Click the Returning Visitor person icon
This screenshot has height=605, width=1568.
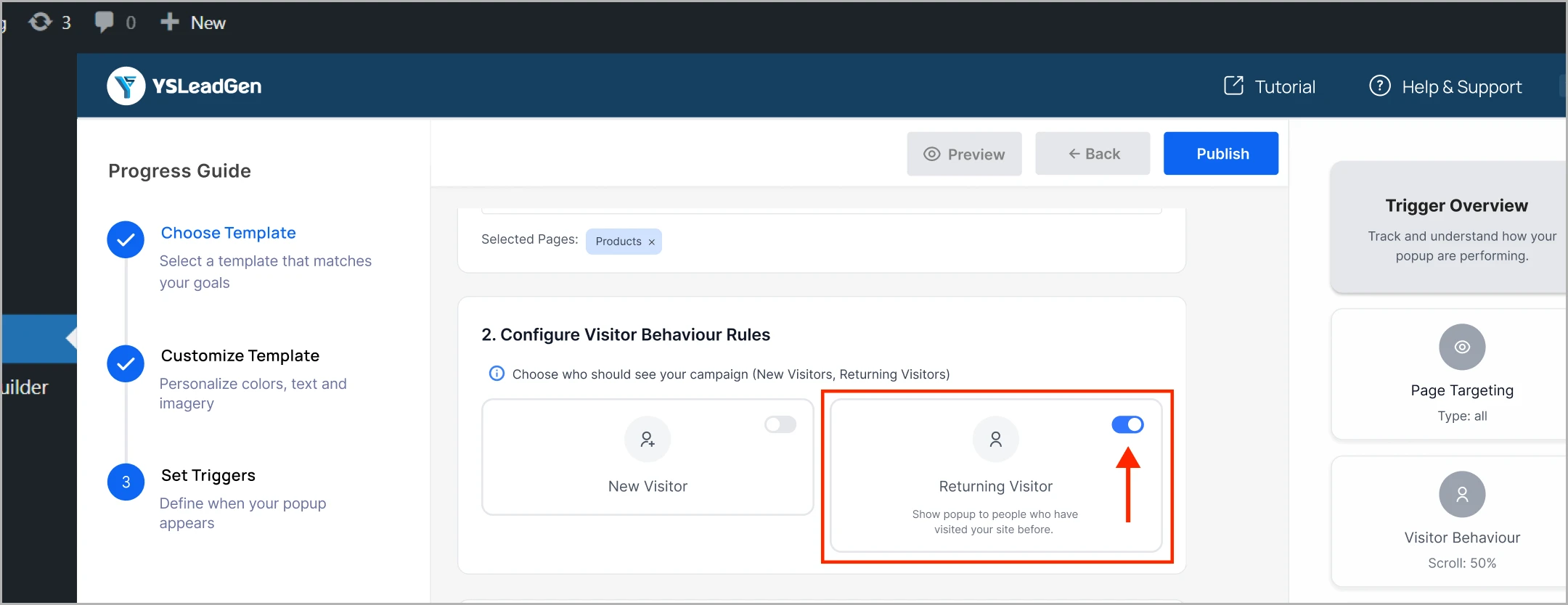996,439
